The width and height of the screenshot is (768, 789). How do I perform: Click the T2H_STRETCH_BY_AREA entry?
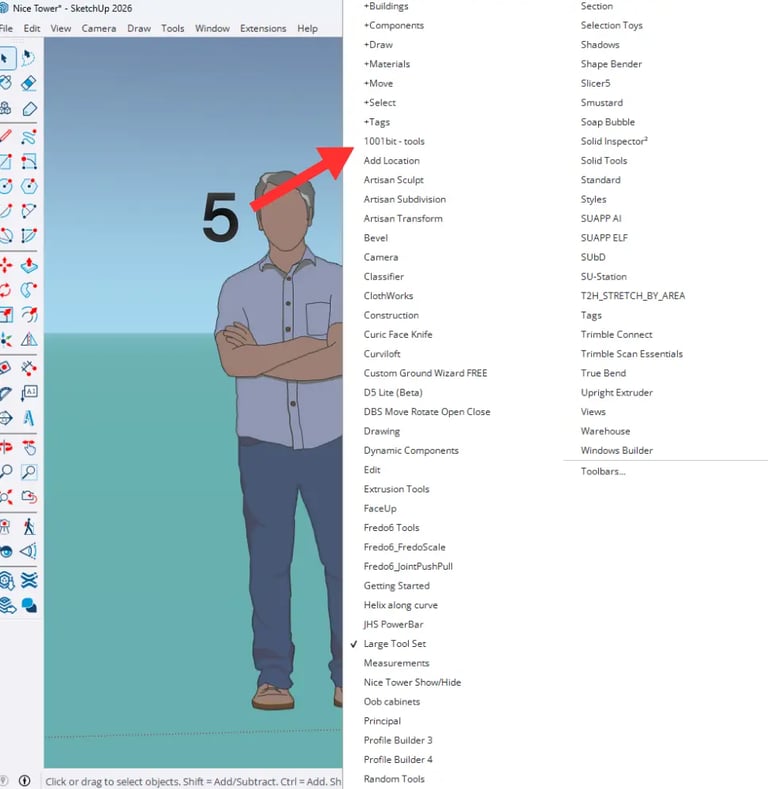coord(633,296)
